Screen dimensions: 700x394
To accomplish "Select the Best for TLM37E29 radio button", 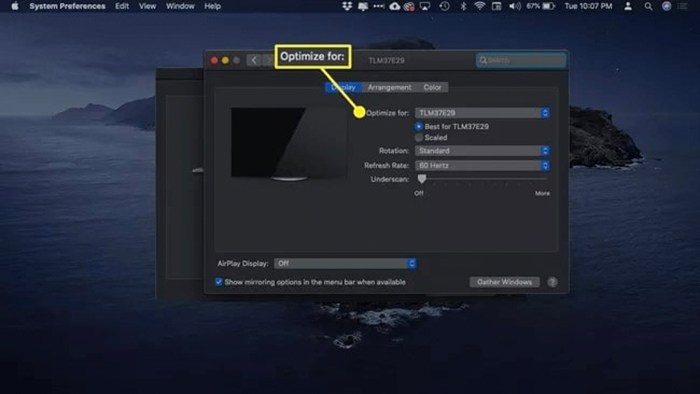I will pyautogui.click(x=419, y=126).
